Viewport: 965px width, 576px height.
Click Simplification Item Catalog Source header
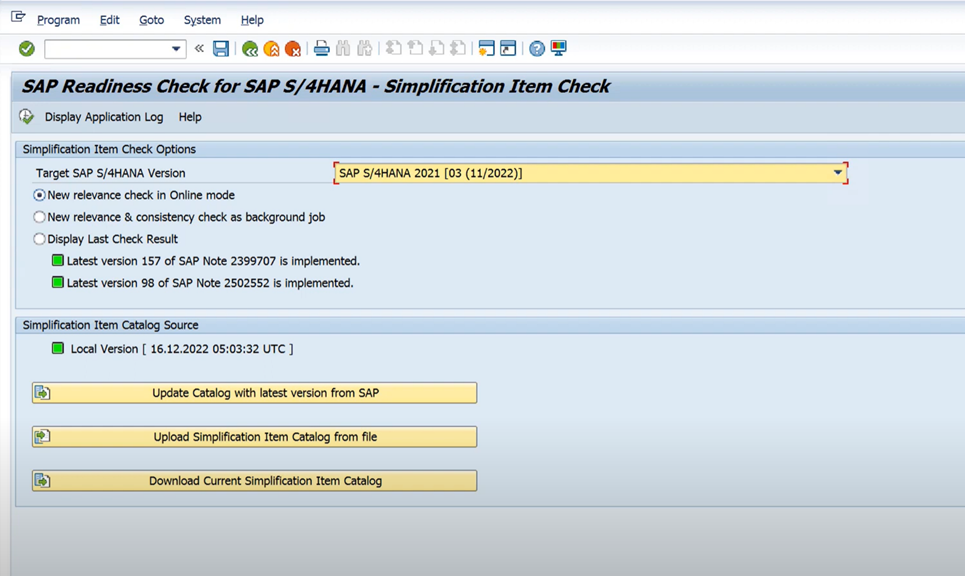pos(110,325)
